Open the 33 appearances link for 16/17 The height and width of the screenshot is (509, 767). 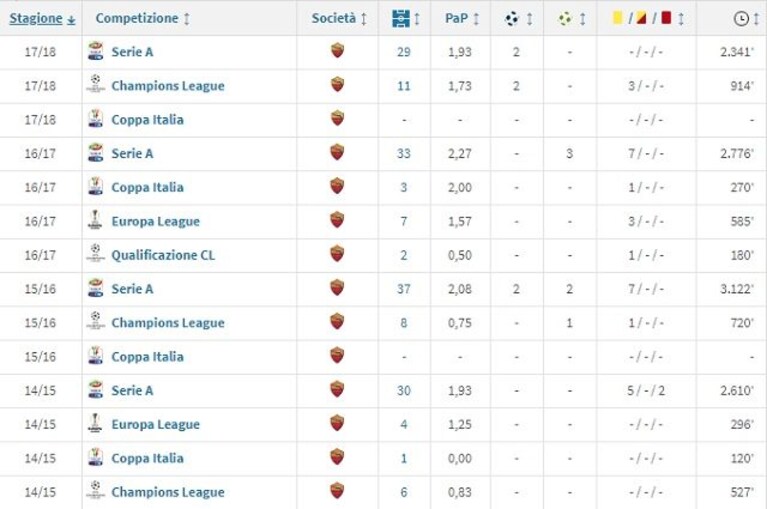pos(404,153)
